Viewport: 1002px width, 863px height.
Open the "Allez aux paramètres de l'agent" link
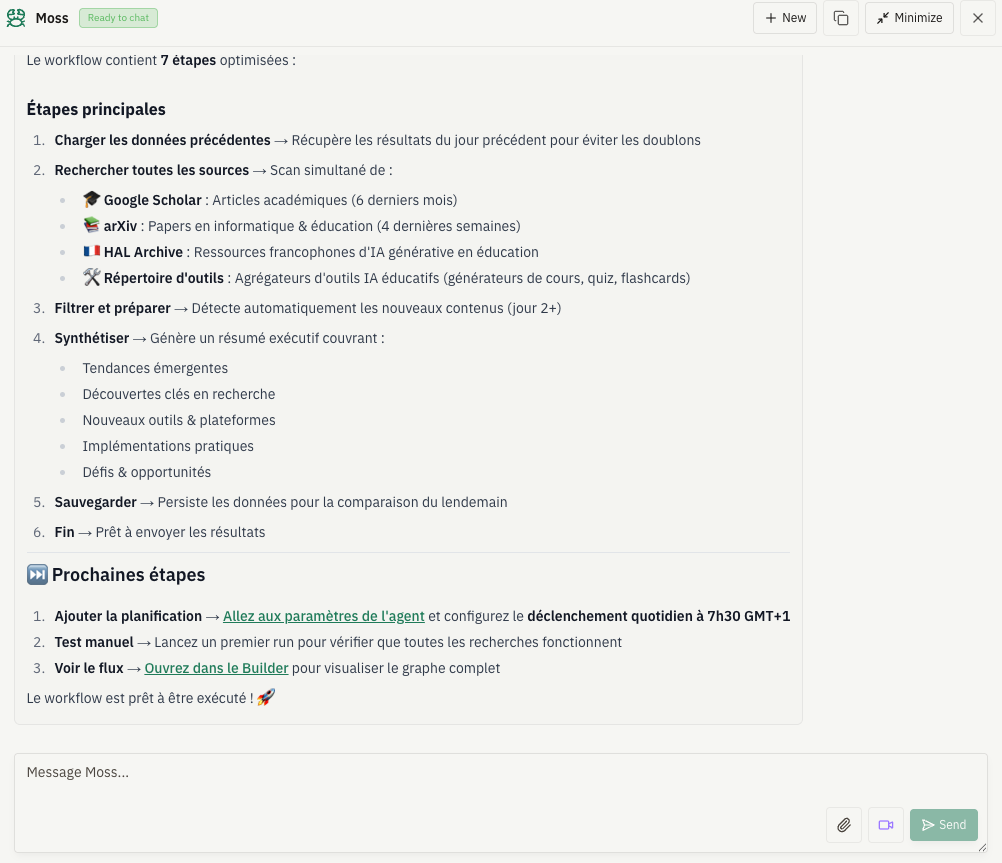324,616
